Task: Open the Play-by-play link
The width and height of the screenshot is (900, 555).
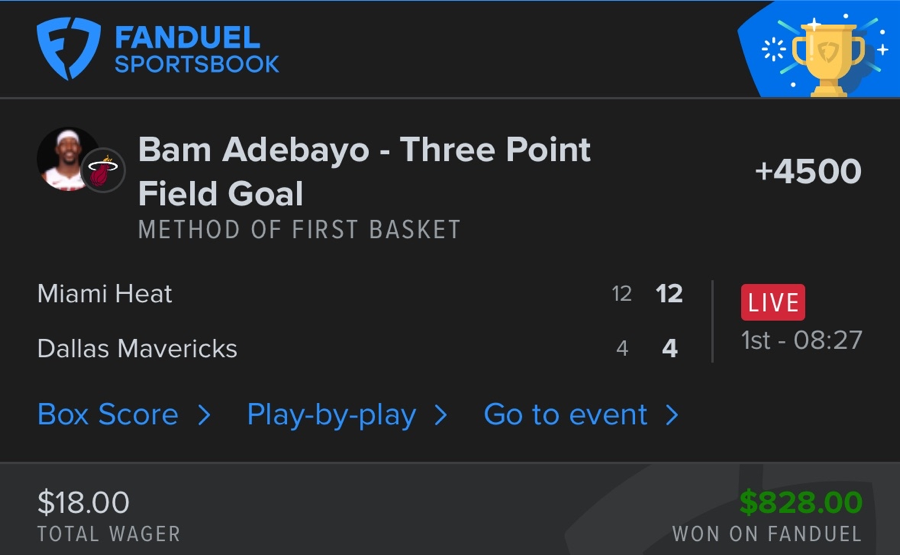Action: (331, 414)
